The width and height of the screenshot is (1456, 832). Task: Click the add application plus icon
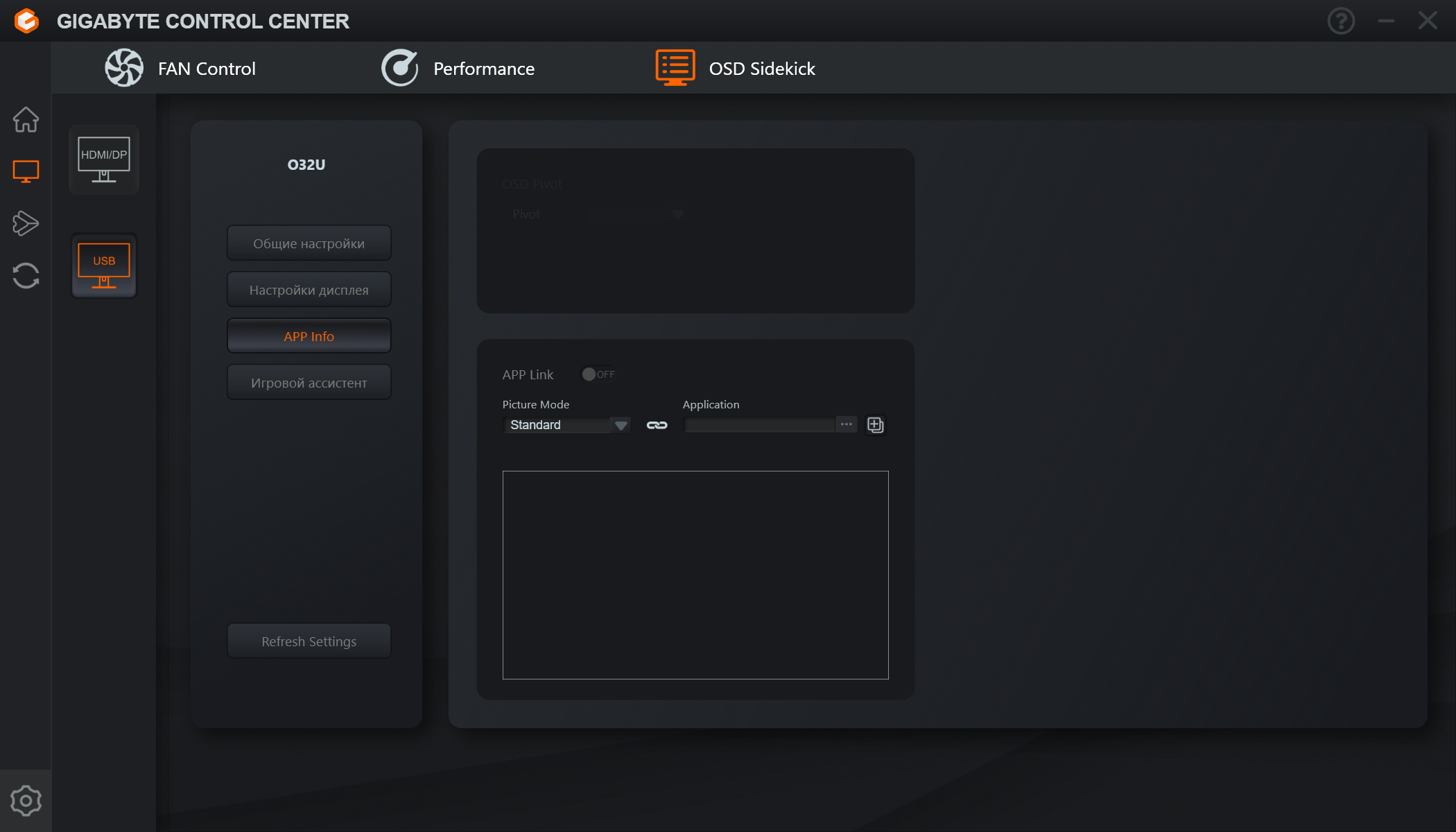click(876, 425)
